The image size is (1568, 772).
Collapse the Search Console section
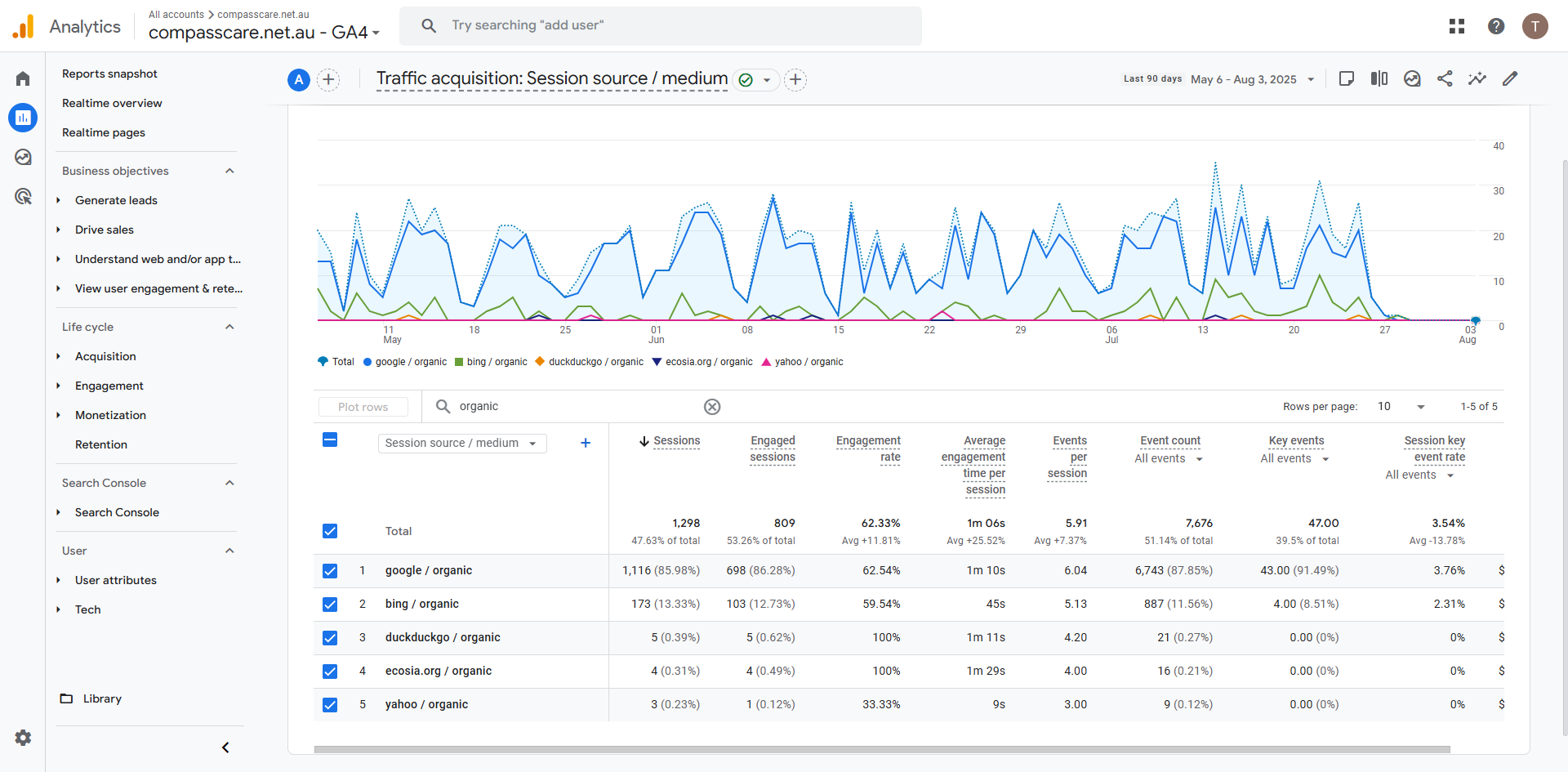(x=229, y=483)
